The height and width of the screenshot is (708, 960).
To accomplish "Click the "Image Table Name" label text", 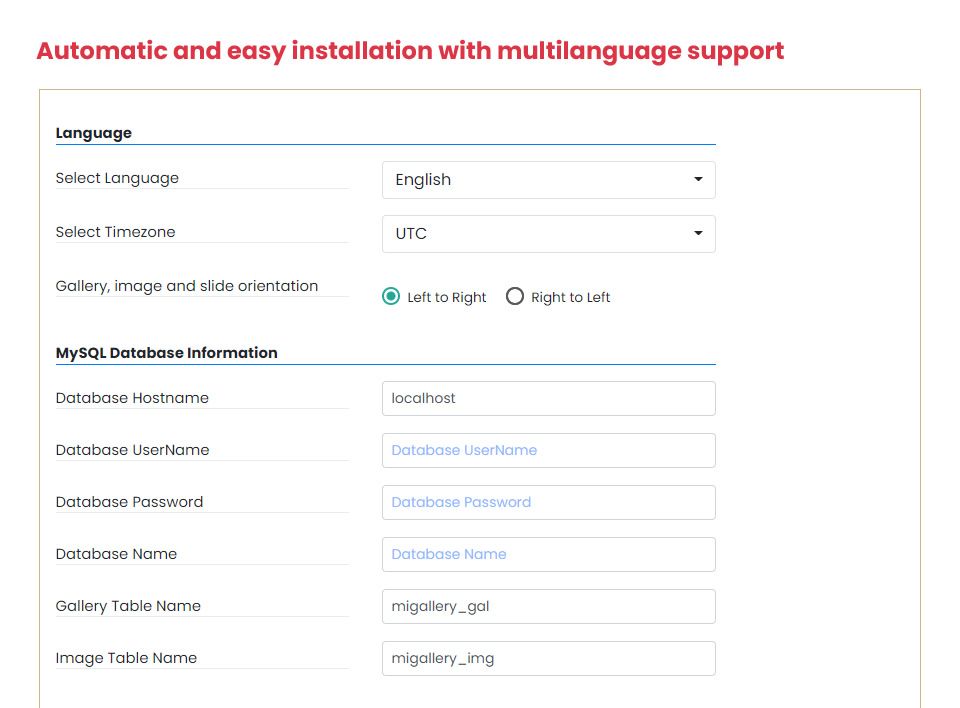I will coord(126,658).
